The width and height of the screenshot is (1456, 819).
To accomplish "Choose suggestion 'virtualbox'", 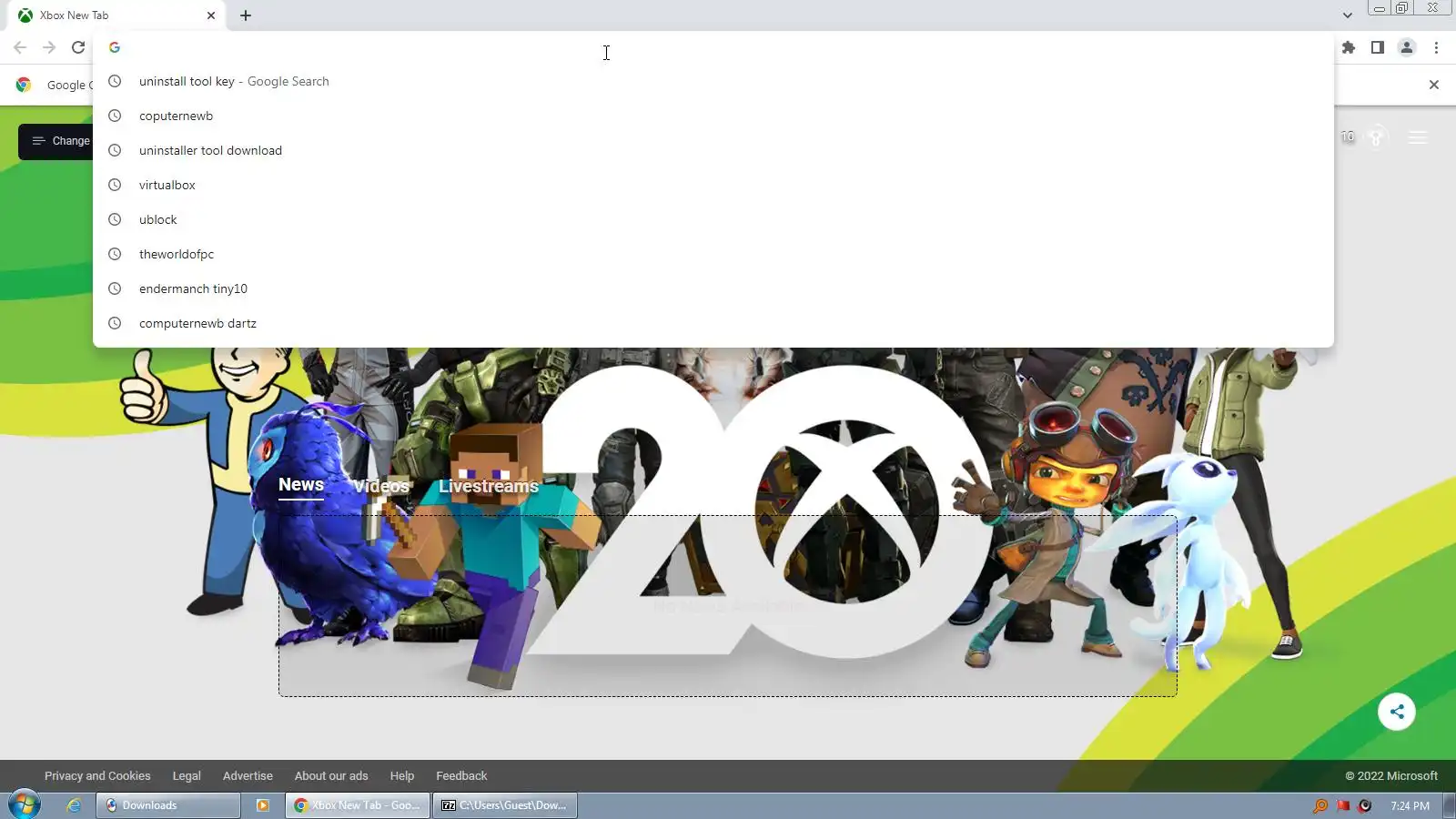I will tap(713, 185).
